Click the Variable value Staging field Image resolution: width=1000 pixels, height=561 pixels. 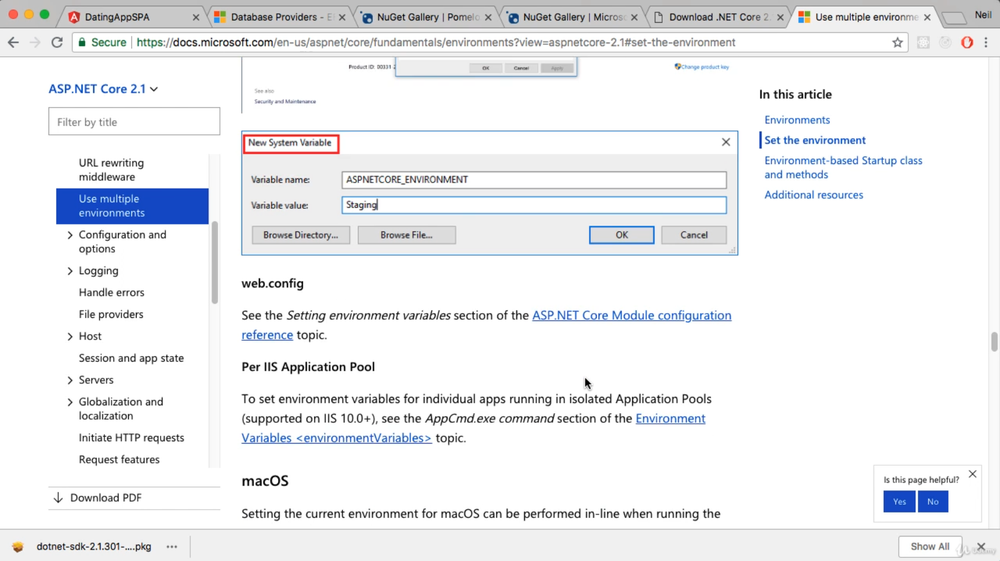534,205
